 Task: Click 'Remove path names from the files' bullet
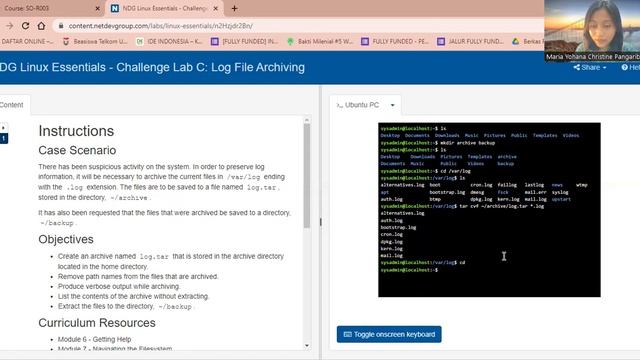138,276
